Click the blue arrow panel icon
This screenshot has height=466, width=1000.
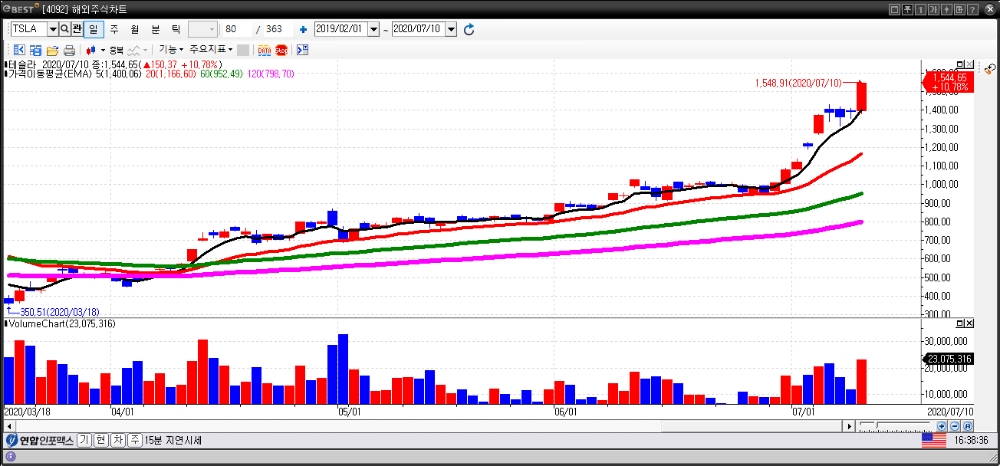[x=303, y=50]
